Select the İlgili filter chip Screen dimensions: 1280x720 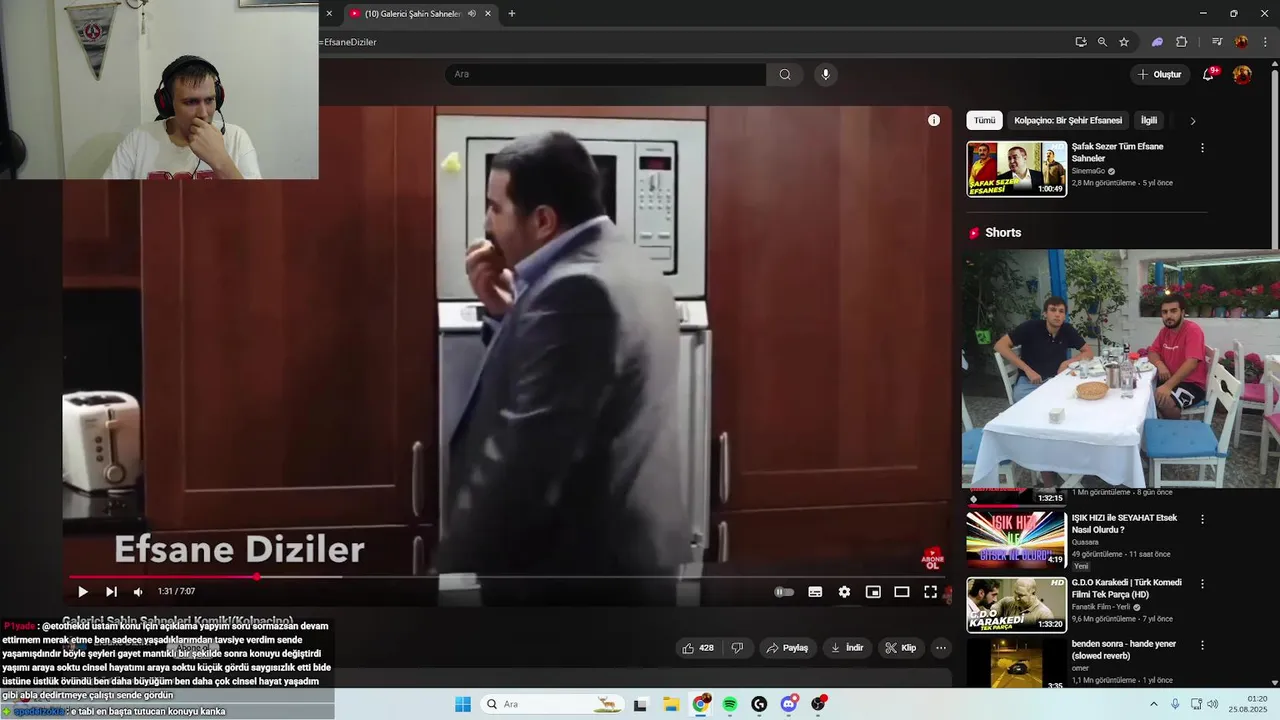pyautogui.click(x=1149, y=120)
